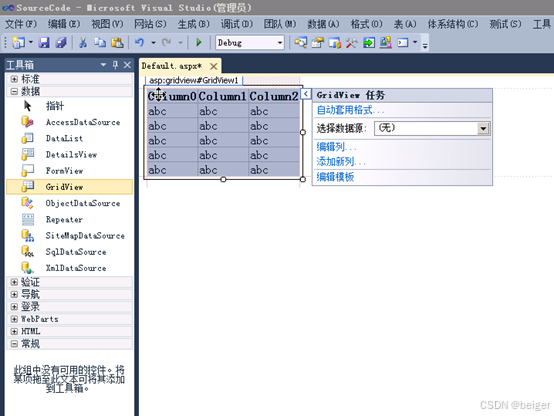This screenshot has height=416, width=554.
Task: Click the 添加新列 link
Action: point(341,162)
